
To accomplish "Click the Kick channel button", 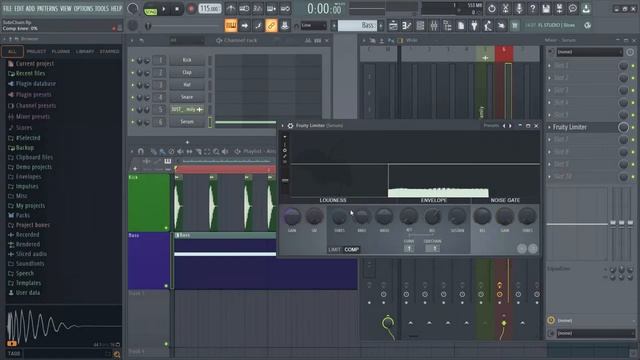I will [187, 60].
